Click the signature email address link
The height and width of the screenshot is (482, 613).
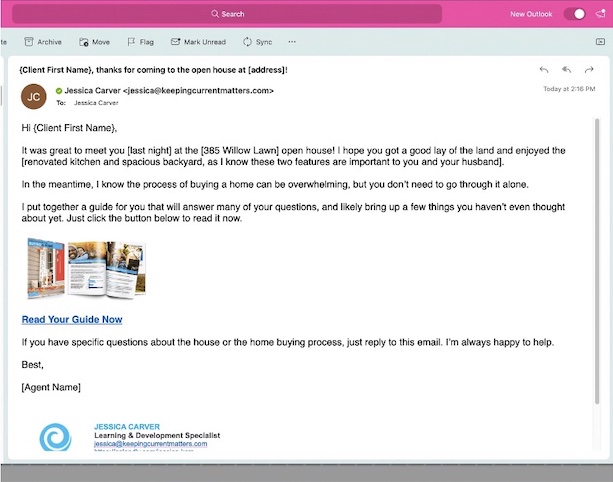click(x=150, y=443)
